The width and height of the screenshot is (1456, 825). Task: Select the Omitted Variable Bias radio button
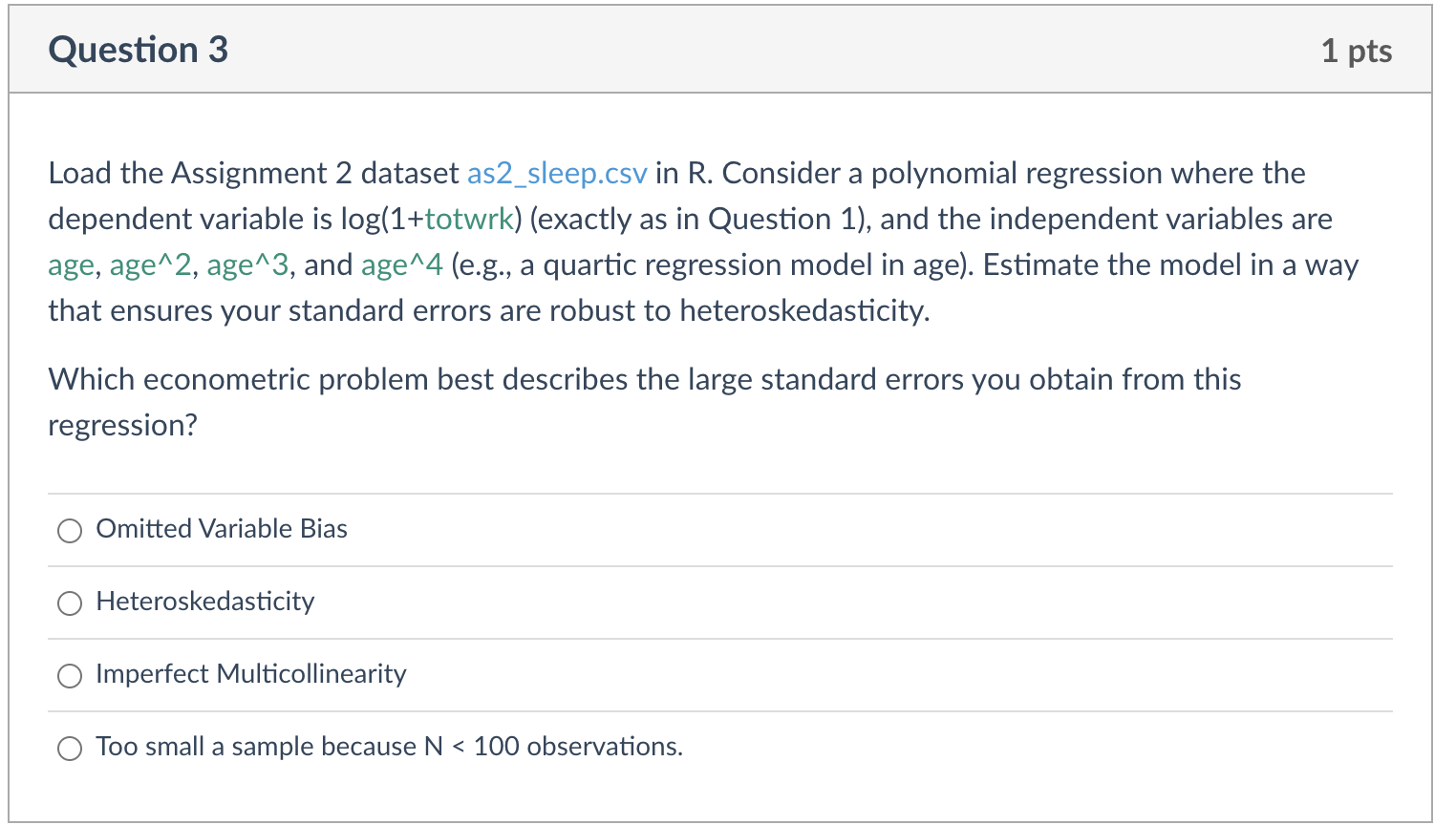click(x=69, y=530)
